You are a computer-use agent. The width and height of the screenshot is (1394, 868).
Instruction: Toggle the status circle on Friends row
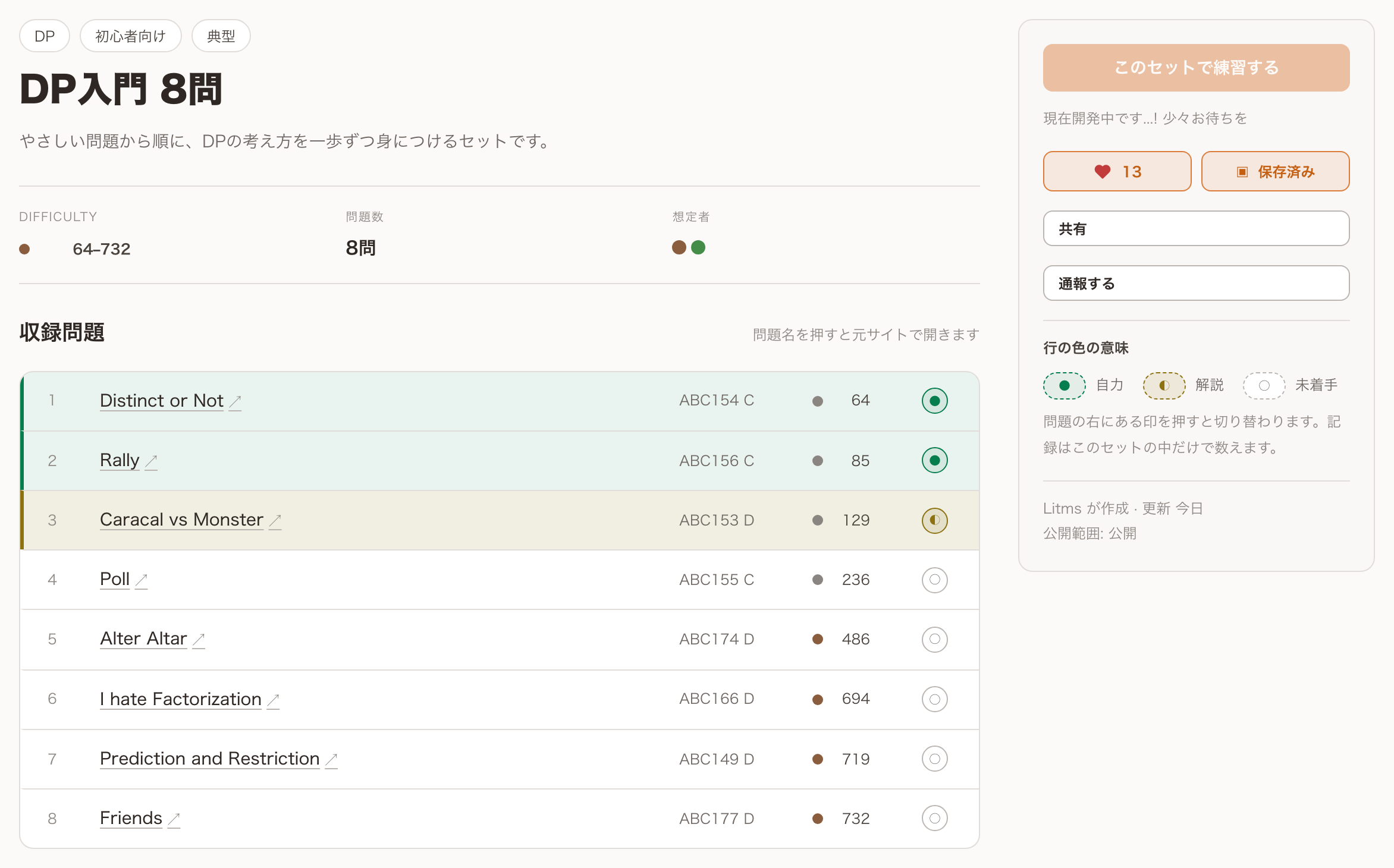click(935, 818)
